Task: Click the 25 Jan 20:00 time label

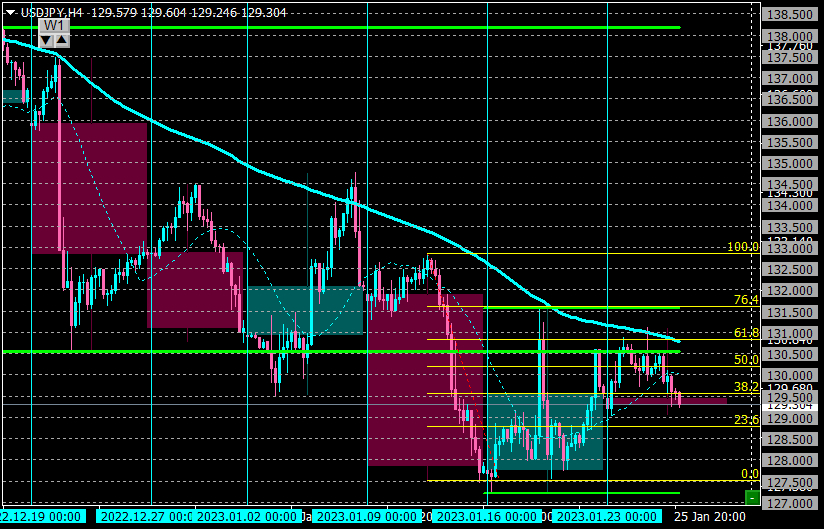Action: 710,516
